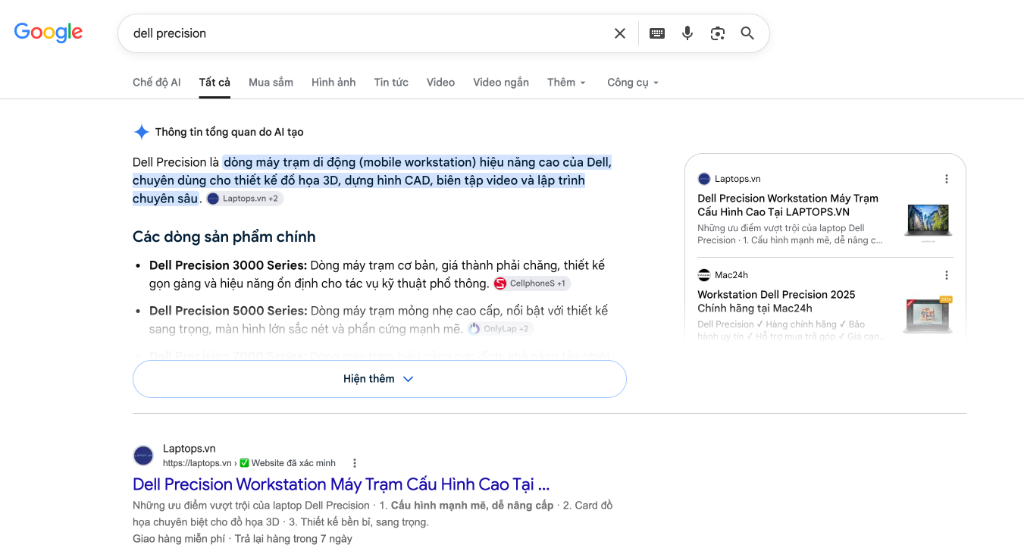Screen dimensions: 1024x554
Task: Expand AI overview with Hiện thêm
Action: pos(379,379)
